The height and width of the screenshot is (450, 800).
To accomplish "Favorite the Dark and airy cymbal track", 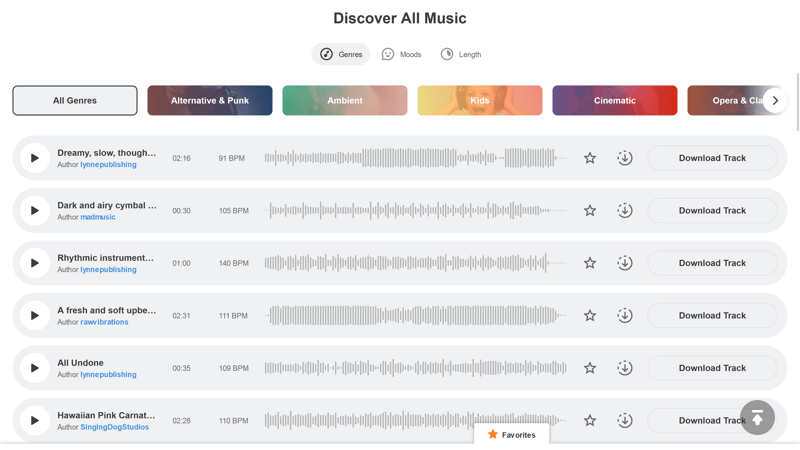I will pyautogui.click(x=590, y=211).
